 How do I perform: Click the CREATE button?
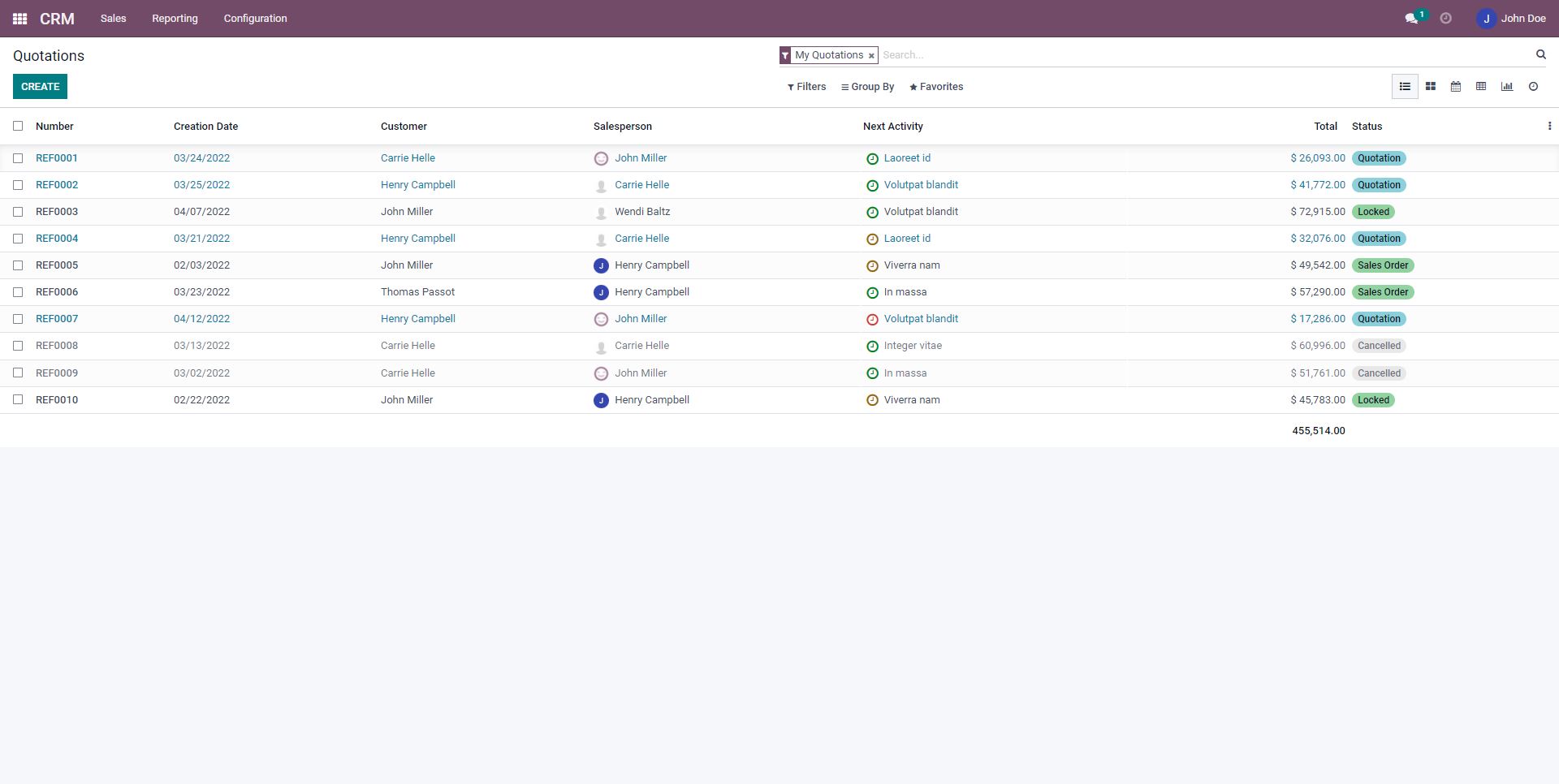40,87
